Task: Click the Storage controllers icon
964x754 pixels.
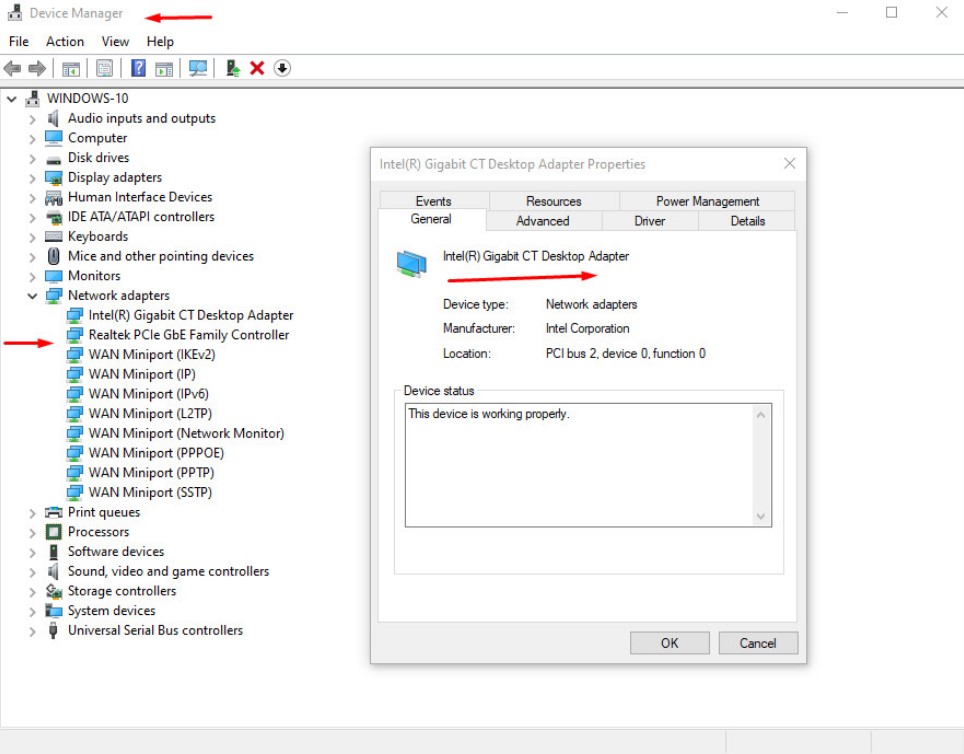Action: click(x=53, y=591)
